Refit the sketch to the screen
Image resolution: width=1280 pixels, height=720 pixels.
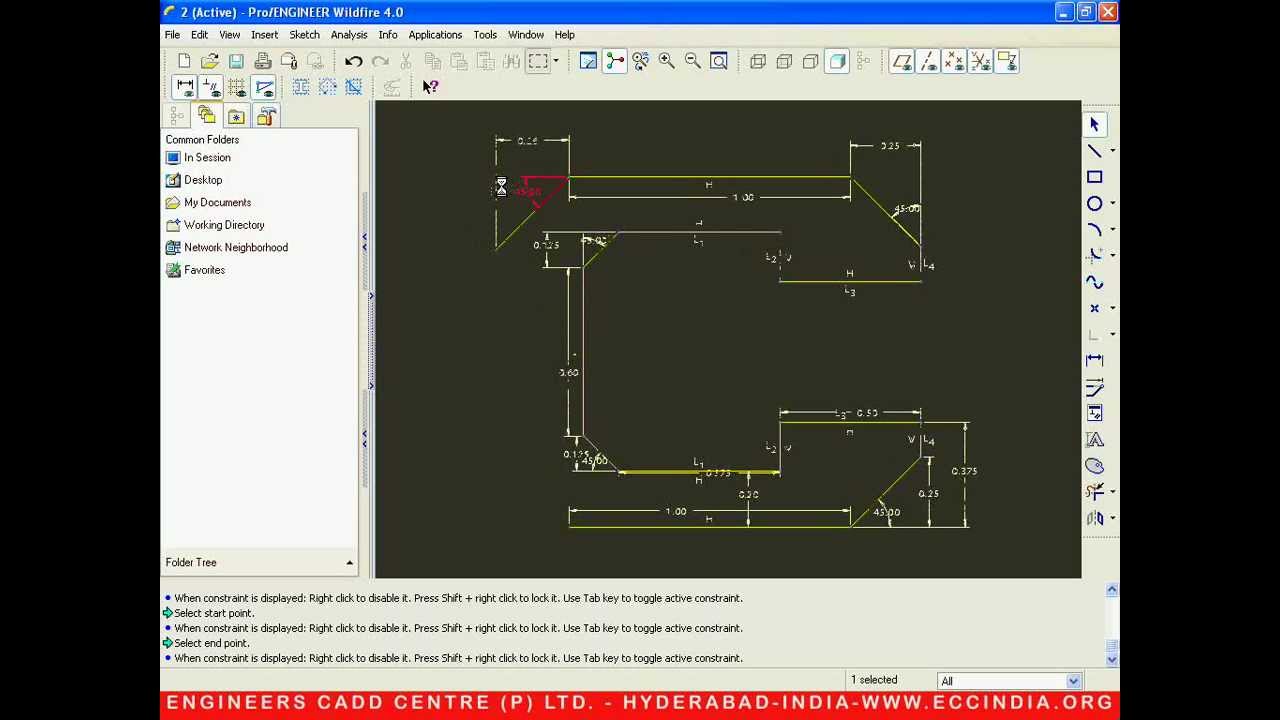718,61
